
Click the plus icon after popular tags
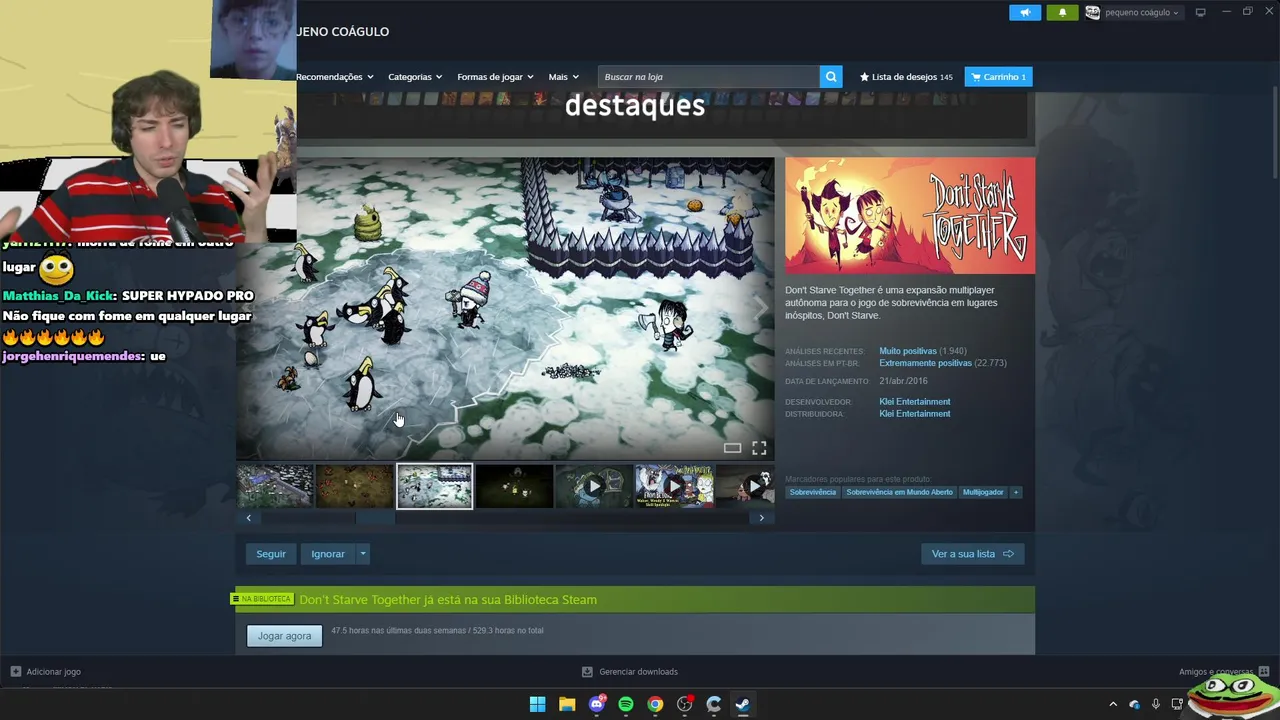click(1016, 492)
